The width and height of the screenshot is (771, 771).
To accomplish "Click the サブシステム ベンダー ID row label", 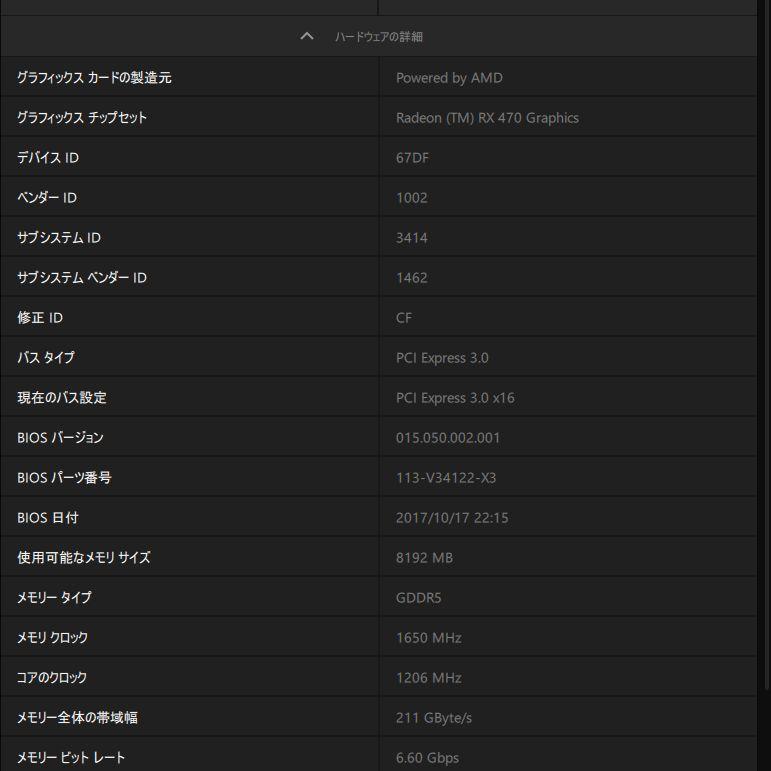I will click(82, 278).
